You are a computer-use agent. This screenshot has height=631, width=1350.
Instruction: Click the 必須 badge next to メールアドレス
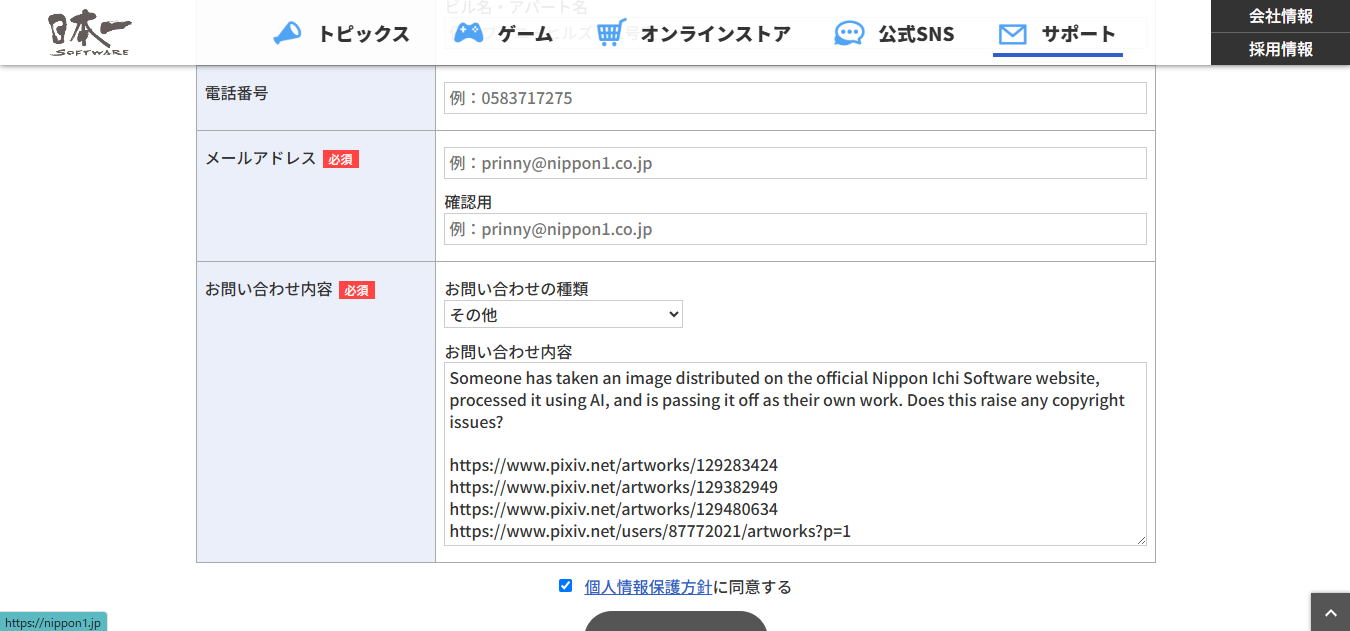(x=341, y=159)
